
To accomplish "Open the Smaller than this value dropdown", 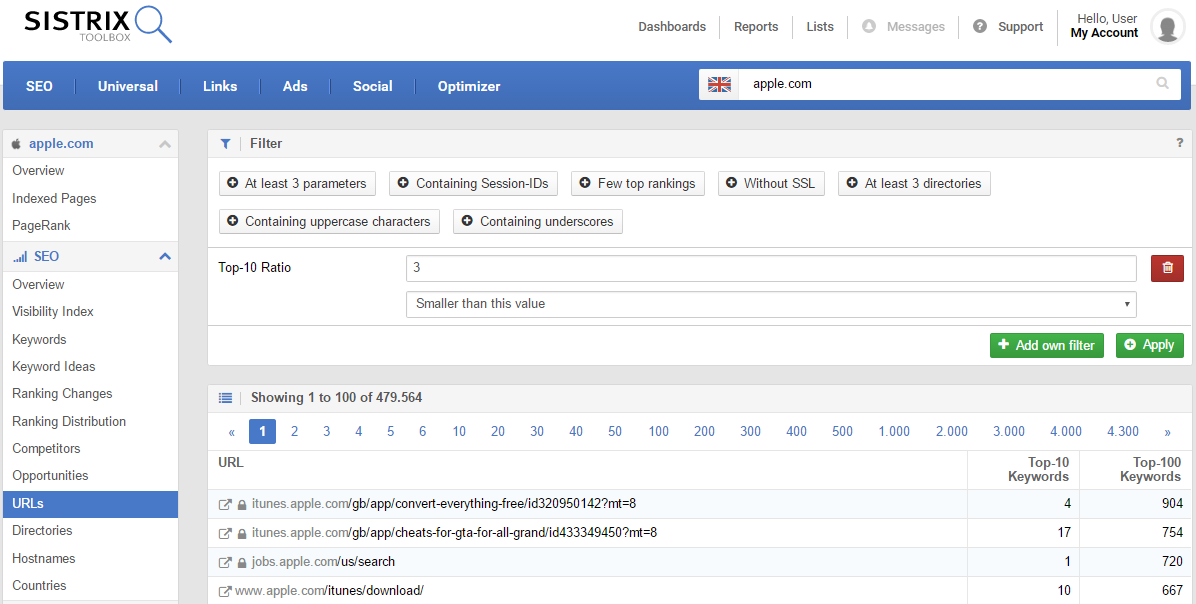I will pos(770,304).
